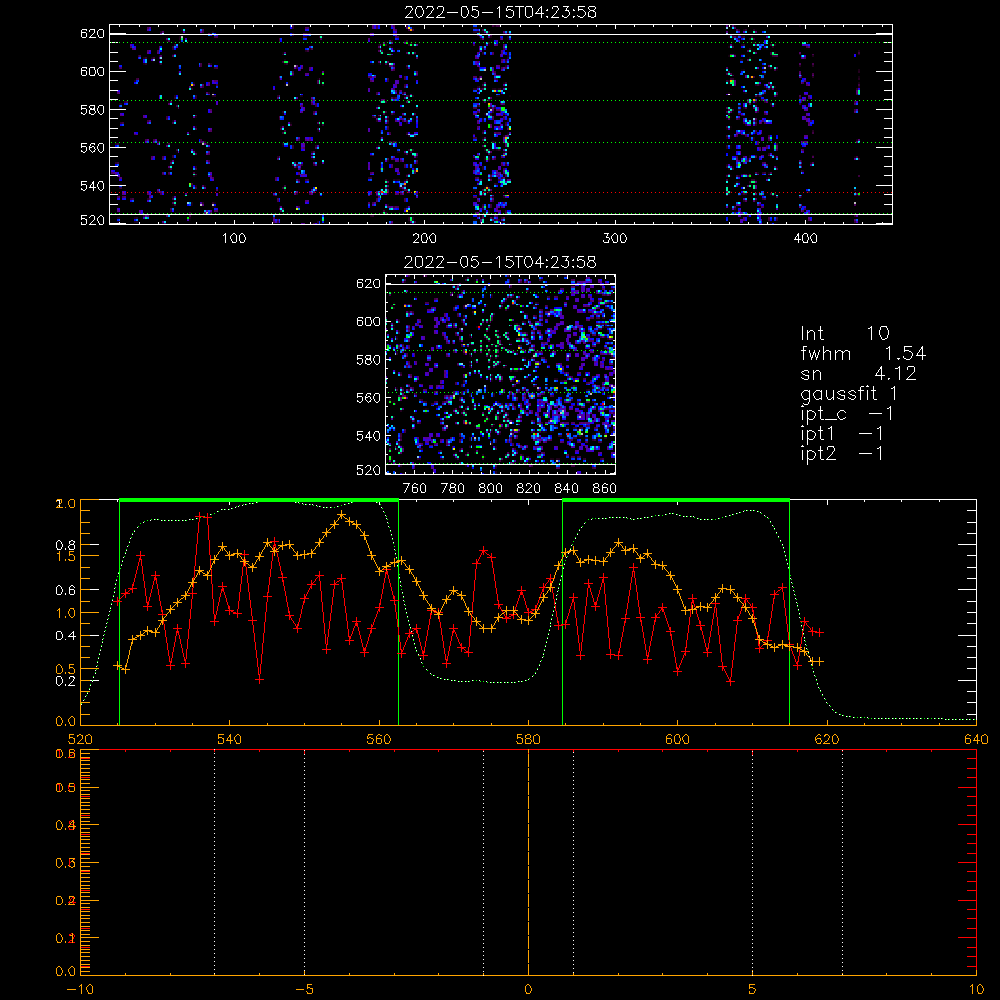This screenshot has width=1000, height=1000.
Task: Click x-axis label -5 of the bottom plot
Action: (x=305, y=990)
